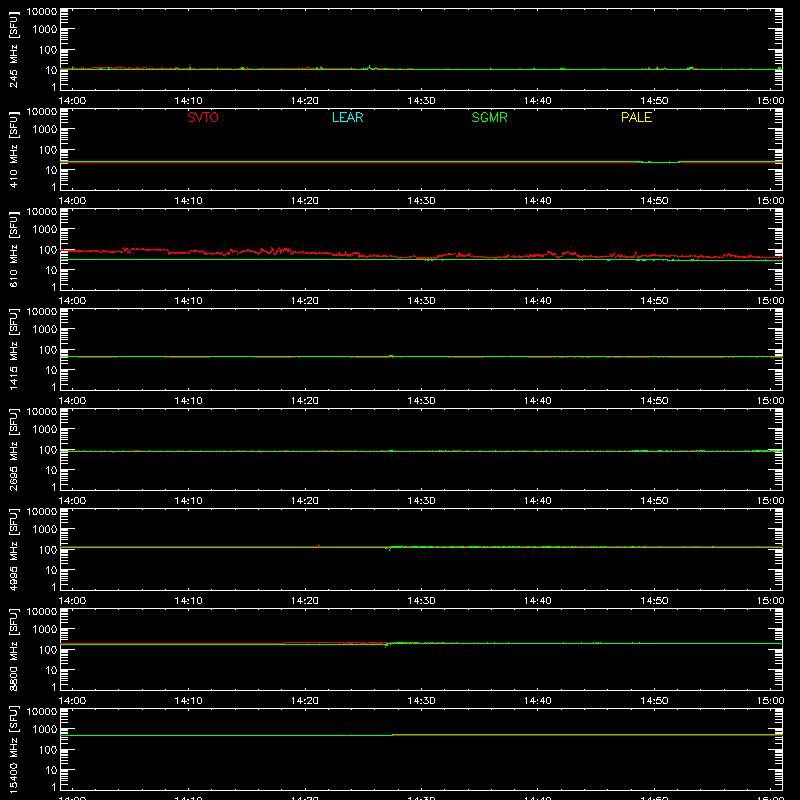The height and width of the screenshot is (800, 800).
Task: Click 14:30 label below the 1415 MHz plot
Action: tap(421, 401)
